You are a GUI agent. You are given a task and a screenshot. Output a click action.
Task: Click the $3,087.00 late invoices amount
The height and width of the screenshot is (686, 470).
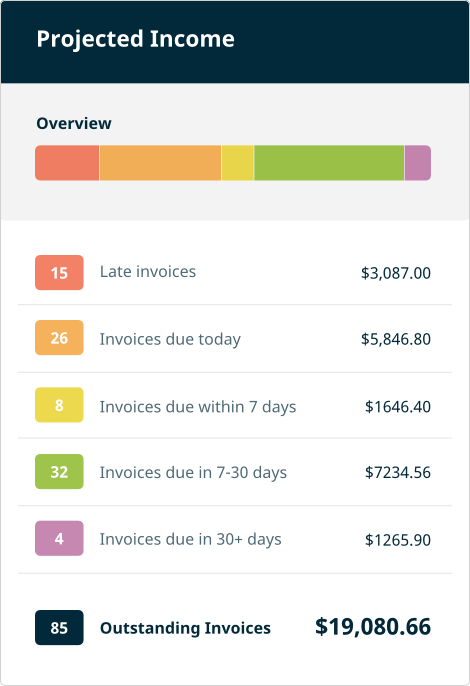pos(396,273)
